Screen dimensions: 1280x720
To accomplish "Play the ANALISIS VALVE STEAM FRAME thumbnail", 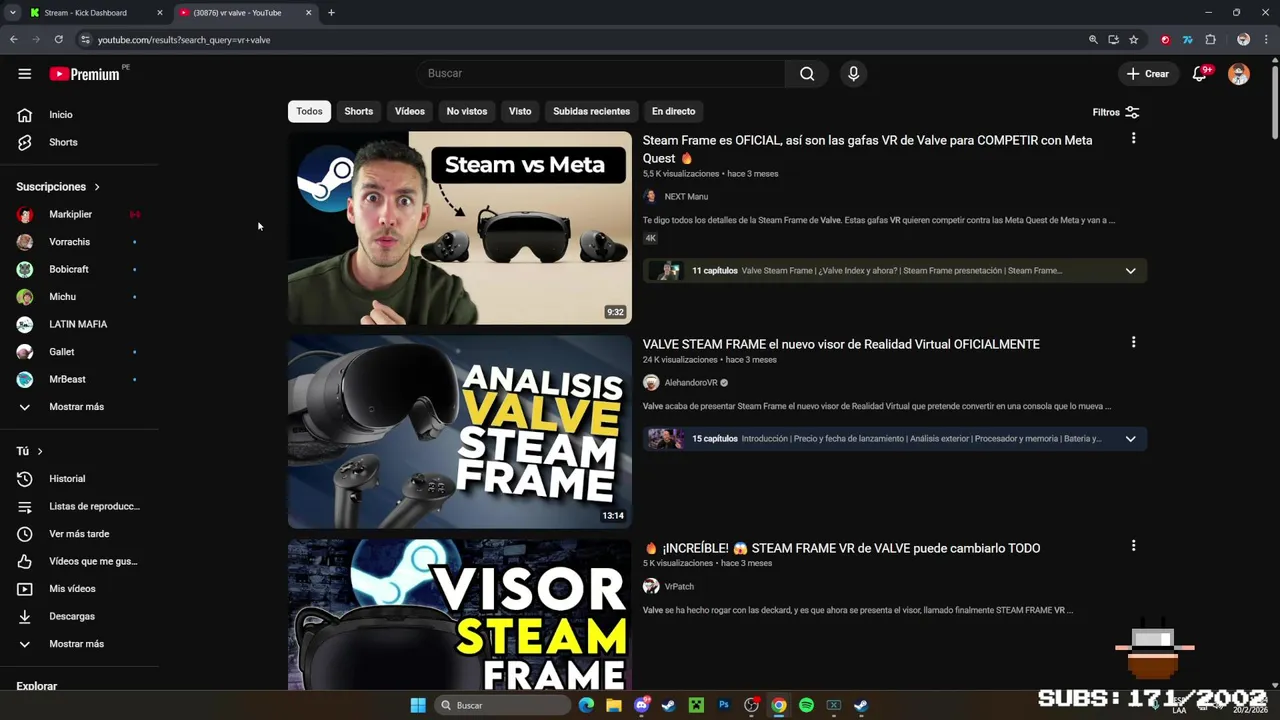I will click(x=460, y=432).
